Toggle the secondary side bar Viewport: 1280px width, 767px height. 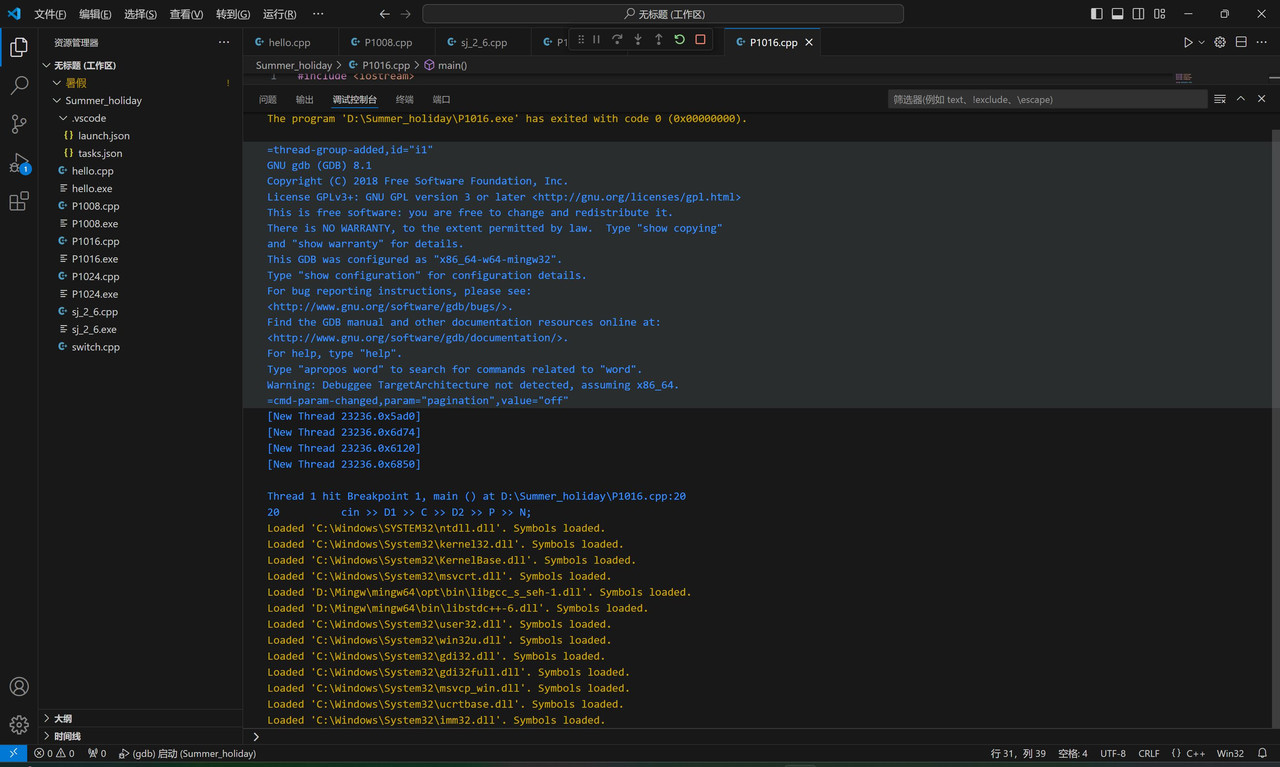(1138, 14)
